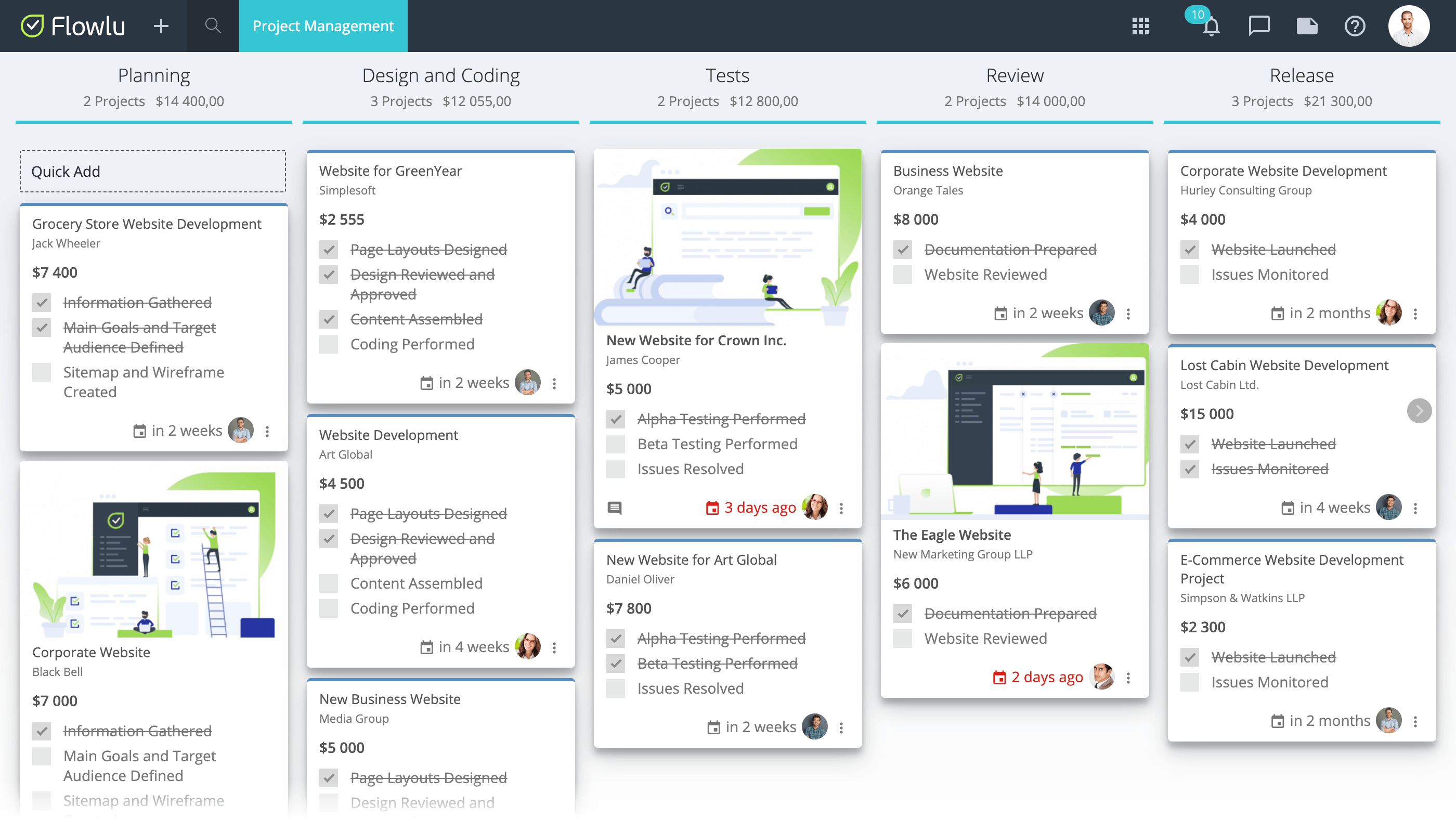
Task: Open New Website for Art Global project
Action: coord(691,560)
